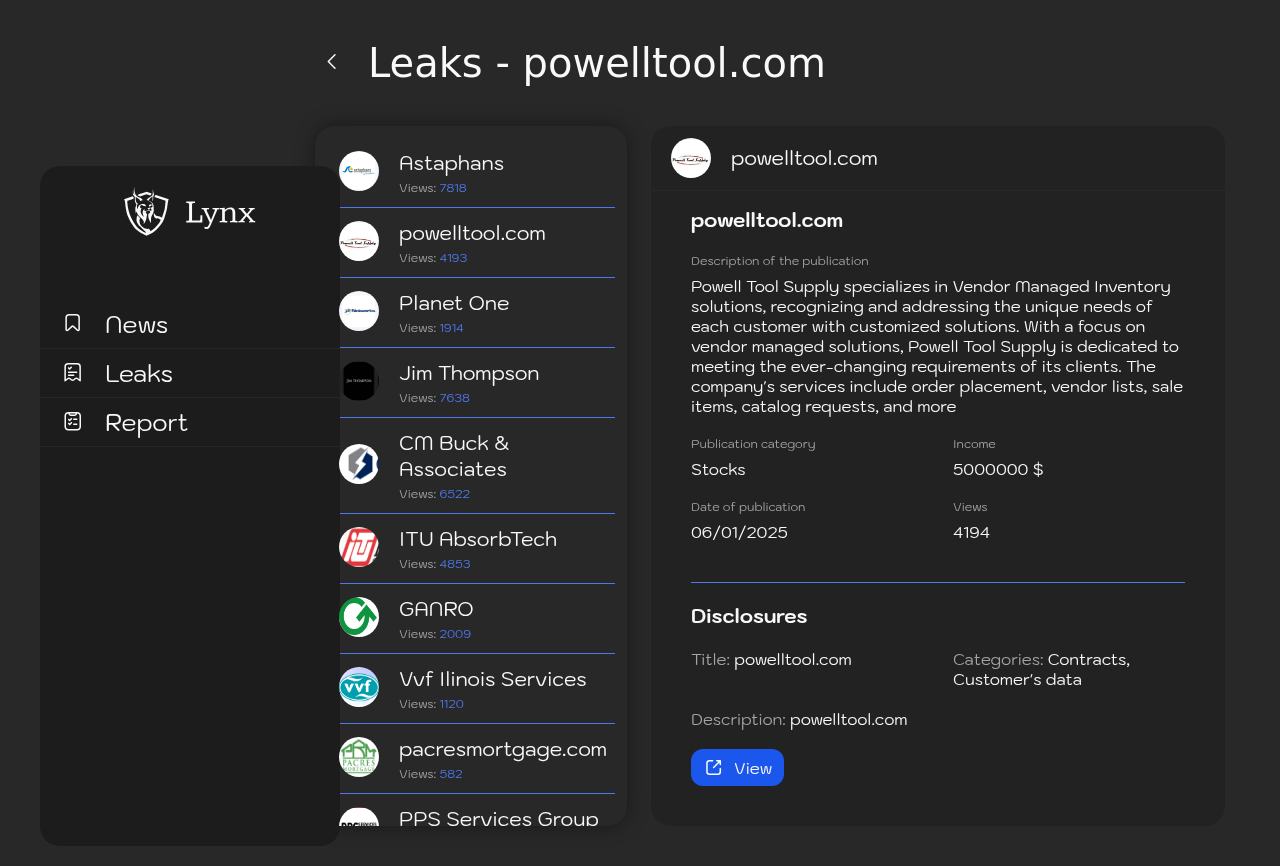Image resolution: width=1280 pixels, height=866 pixels.
Task: Select Astaphans leak entry
Action: [477, 172]
